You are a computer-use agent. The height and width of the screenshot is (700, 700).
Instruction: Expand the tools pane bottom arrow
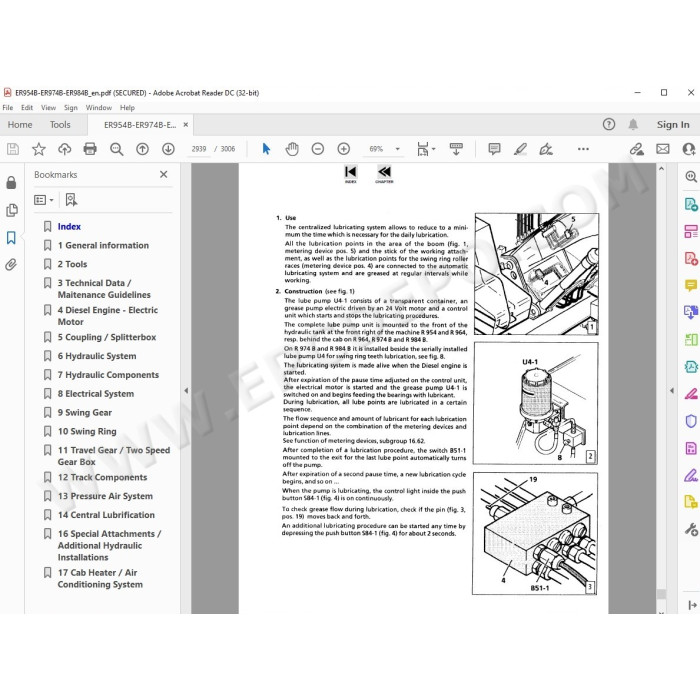[x=692, y=605]
